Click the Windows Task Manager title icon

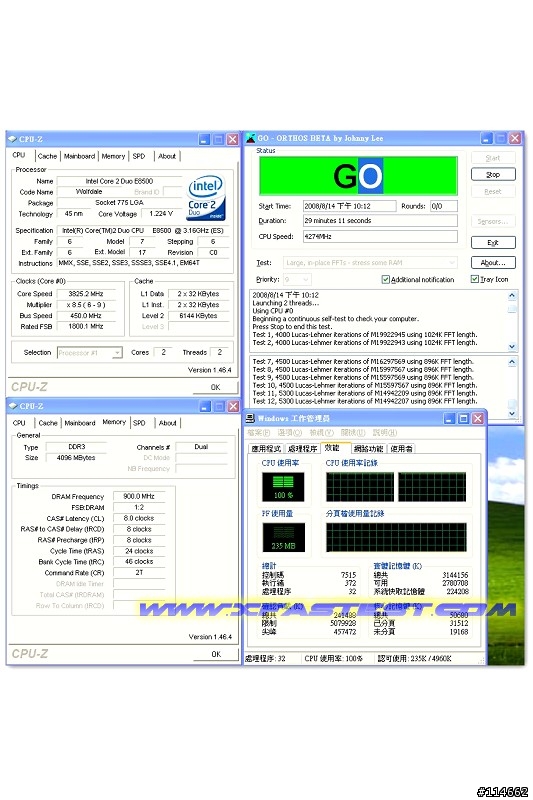coord(250,418)
